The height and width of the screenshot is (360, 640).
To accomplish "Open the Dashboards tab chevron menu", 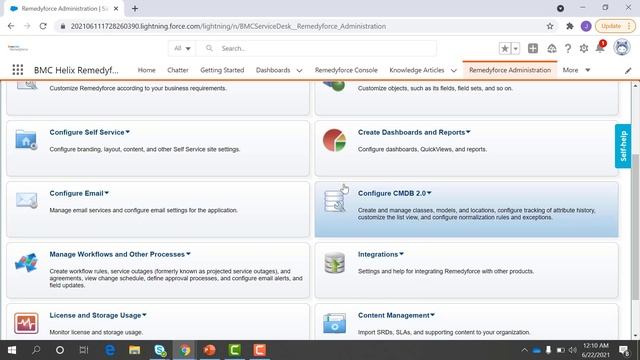I will (299, 70).
